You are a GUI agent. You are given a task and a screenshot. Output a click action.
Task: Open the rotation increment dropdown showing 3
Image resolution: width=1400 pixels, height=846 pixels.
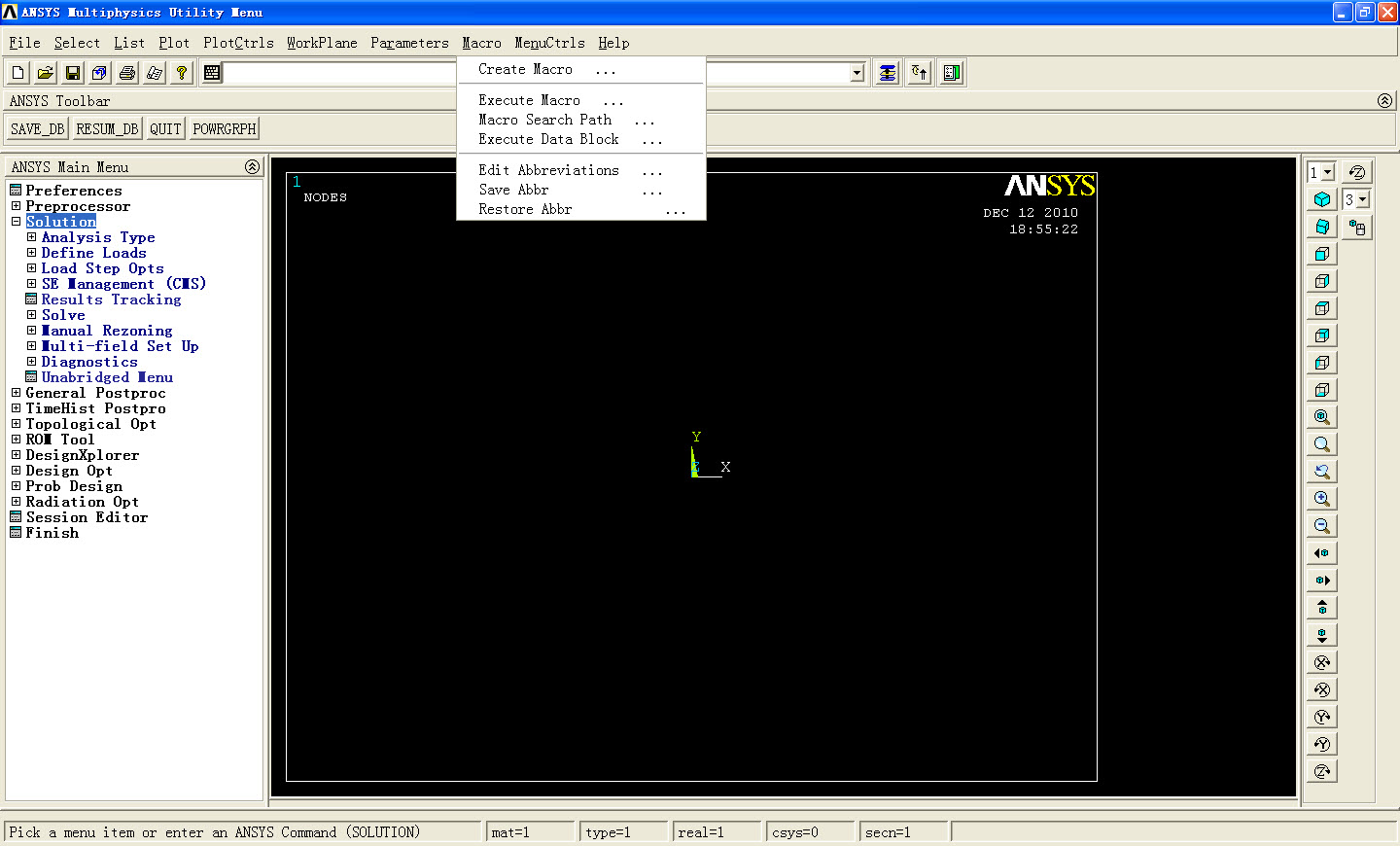click(x=1363, y=199)
